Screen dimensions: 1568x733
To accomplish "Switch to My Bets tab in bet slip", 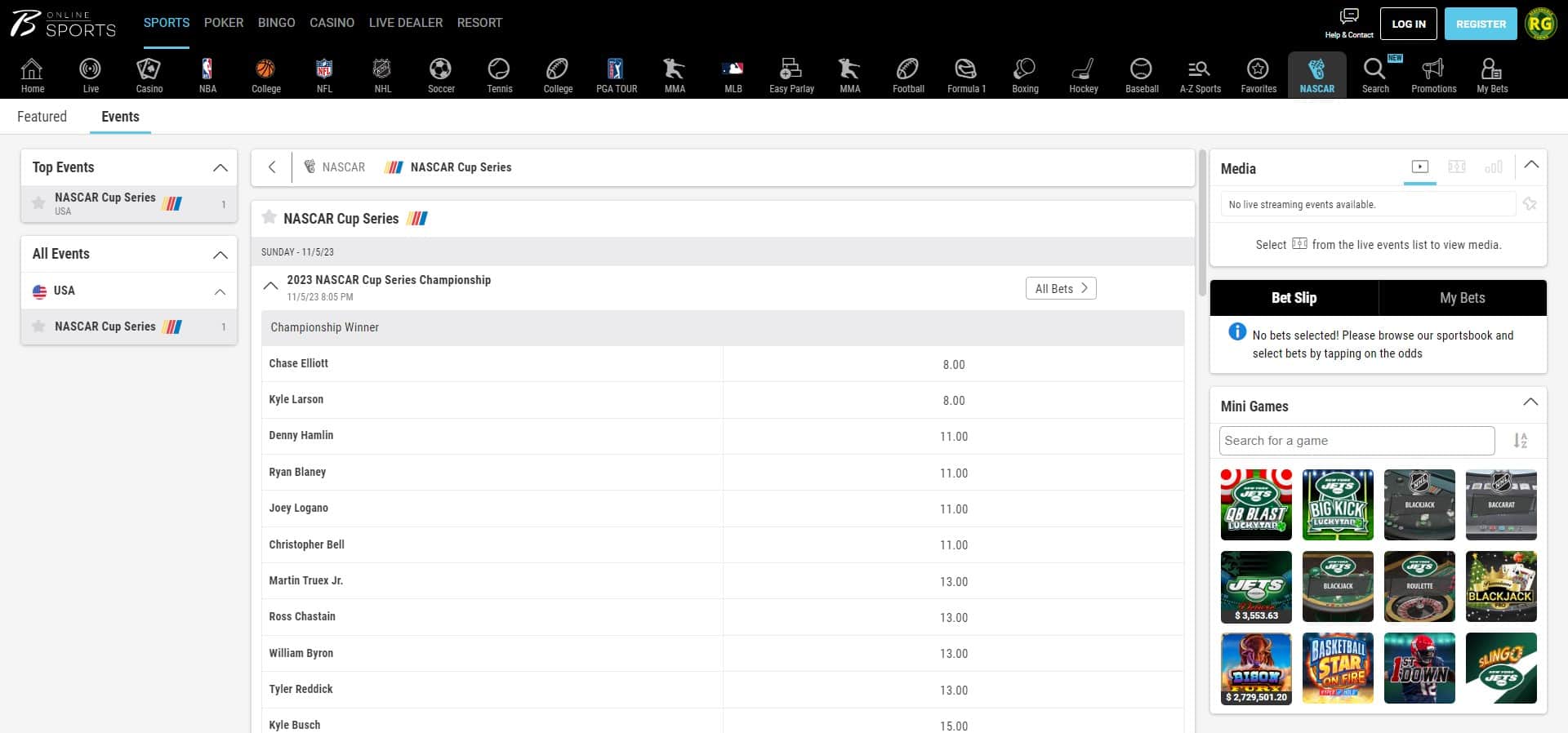I will tap(1462, 298).
